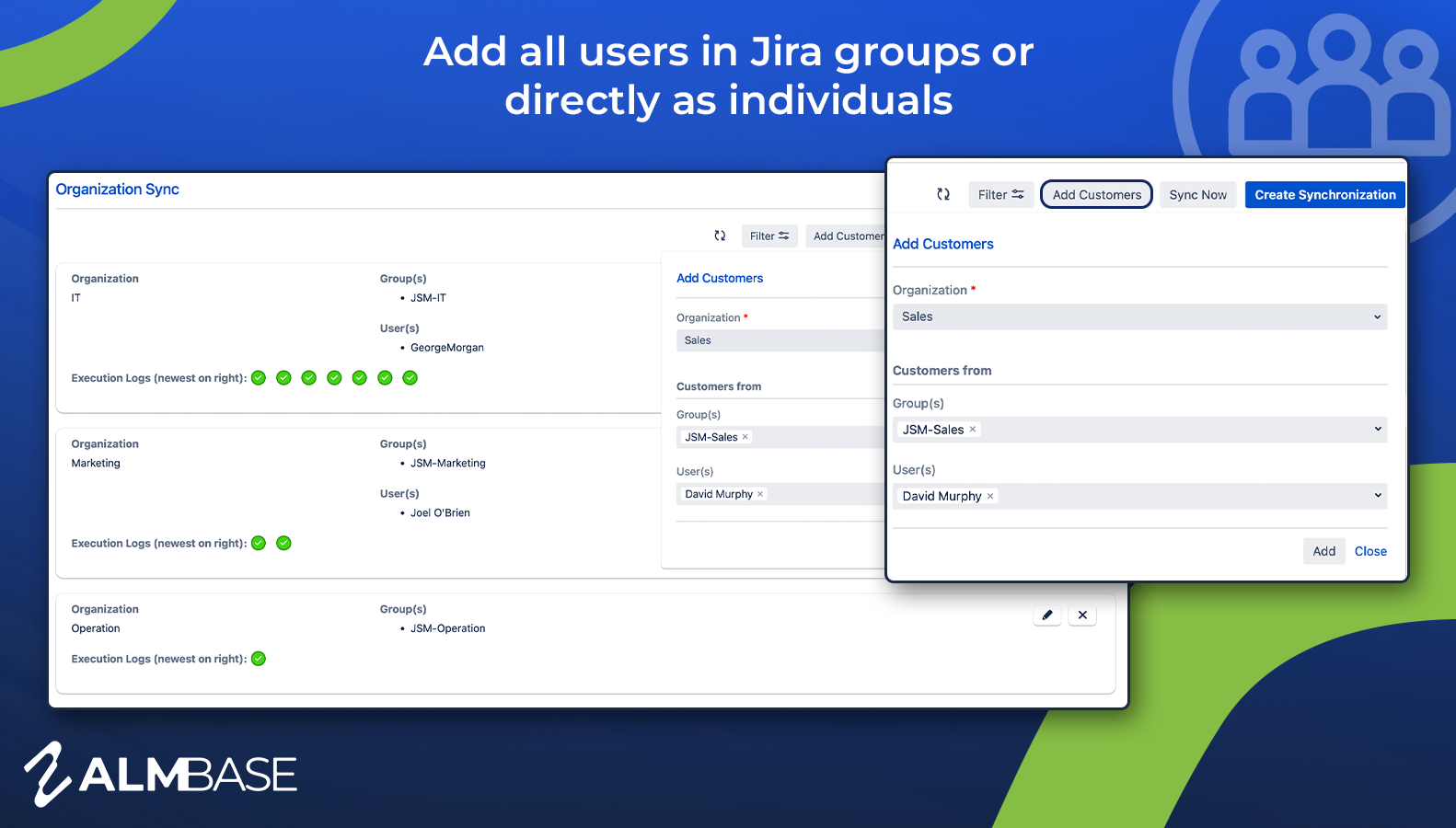Click the refresh icon in the front Add Customers panel
1456x828 pixels.
pyautogui.click(x=943, y=194)
